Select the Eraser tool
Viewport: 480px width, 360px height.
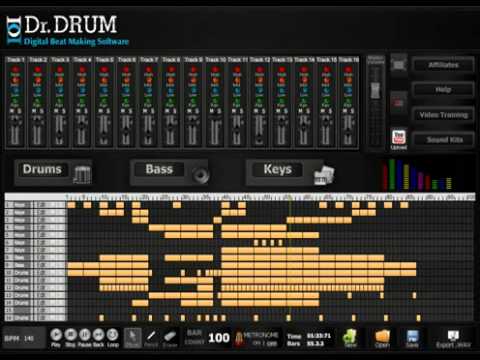pos(170,336)
